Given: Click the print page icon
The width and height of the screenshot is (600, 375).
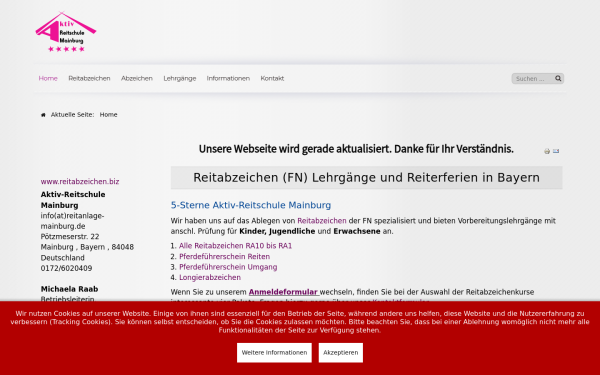Looking at the screenshot, I should (x=547, y=151).
